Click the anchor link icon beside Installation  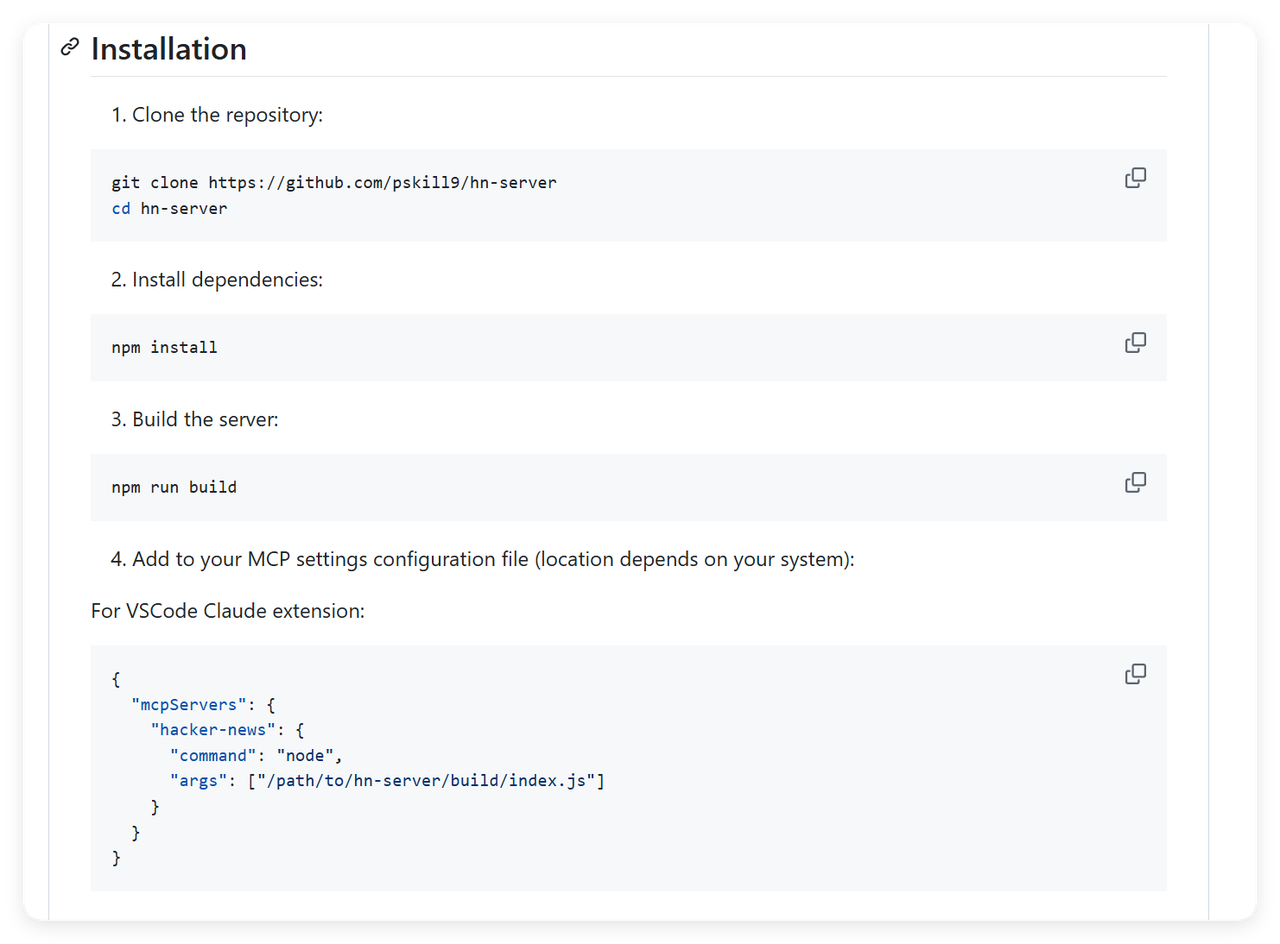pos(69,47)
